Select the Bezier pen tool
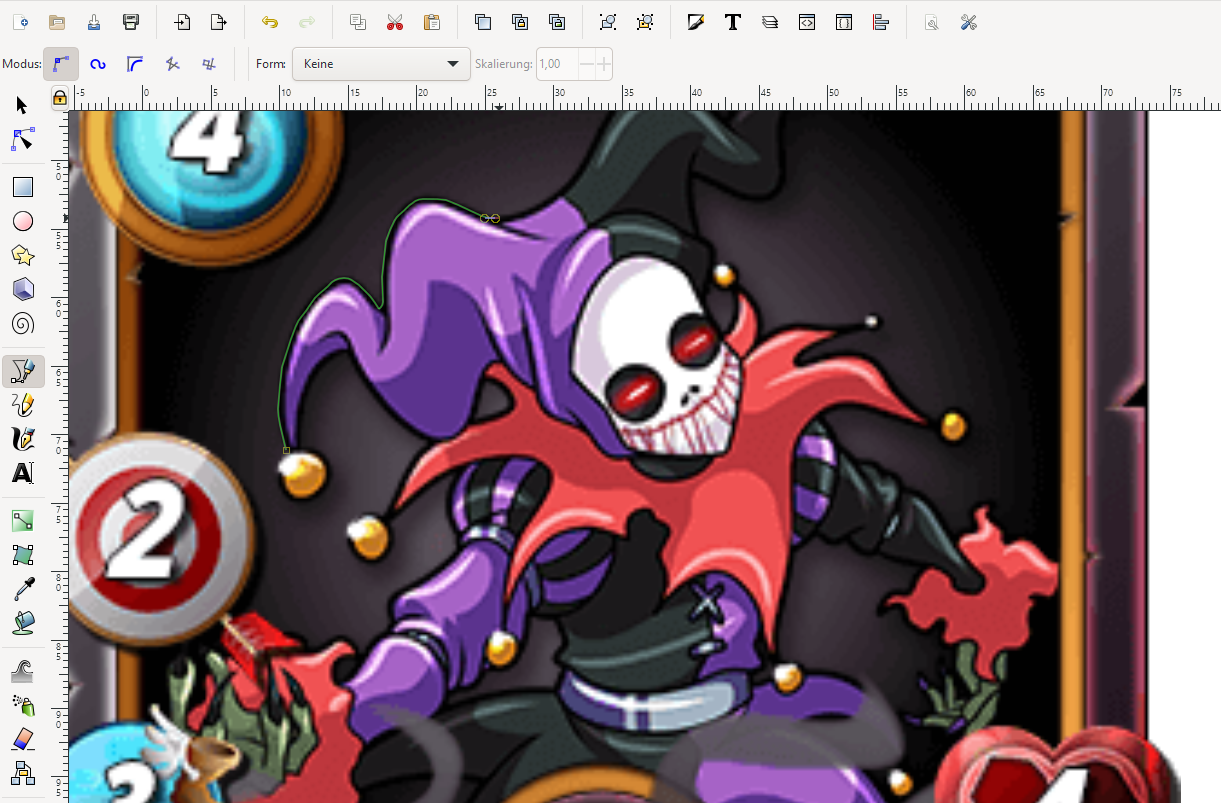This screenshot has height=803, width=1221. [x=23, y=371]
